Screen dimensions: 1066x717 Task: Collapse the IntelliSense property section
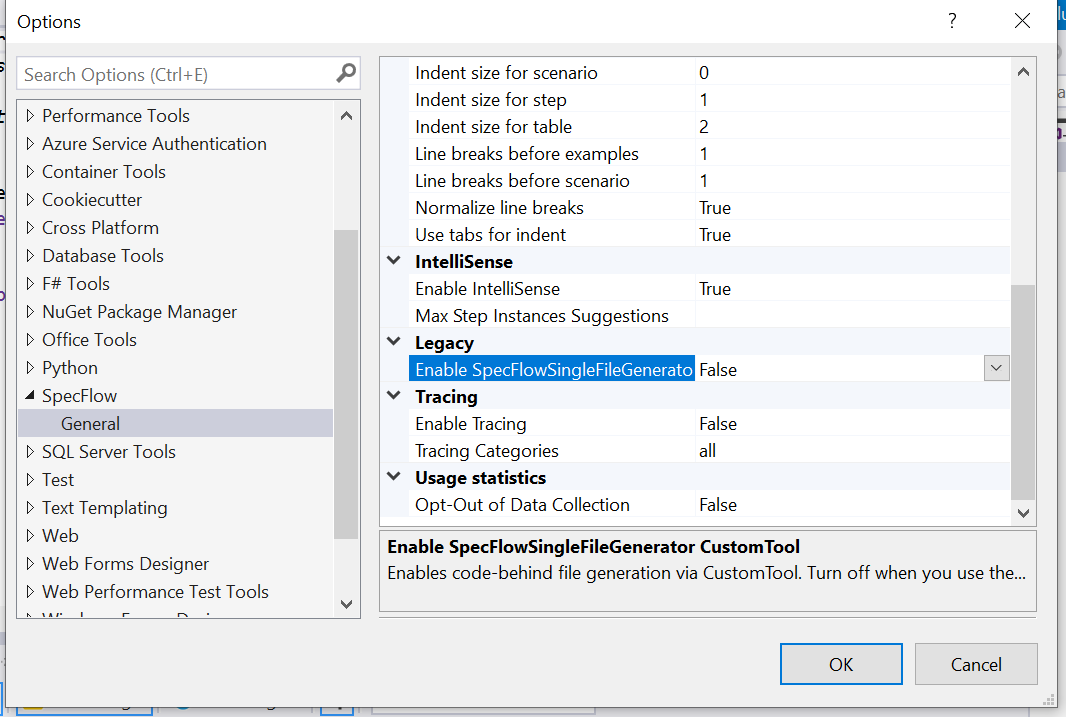[x=394, y=262]
